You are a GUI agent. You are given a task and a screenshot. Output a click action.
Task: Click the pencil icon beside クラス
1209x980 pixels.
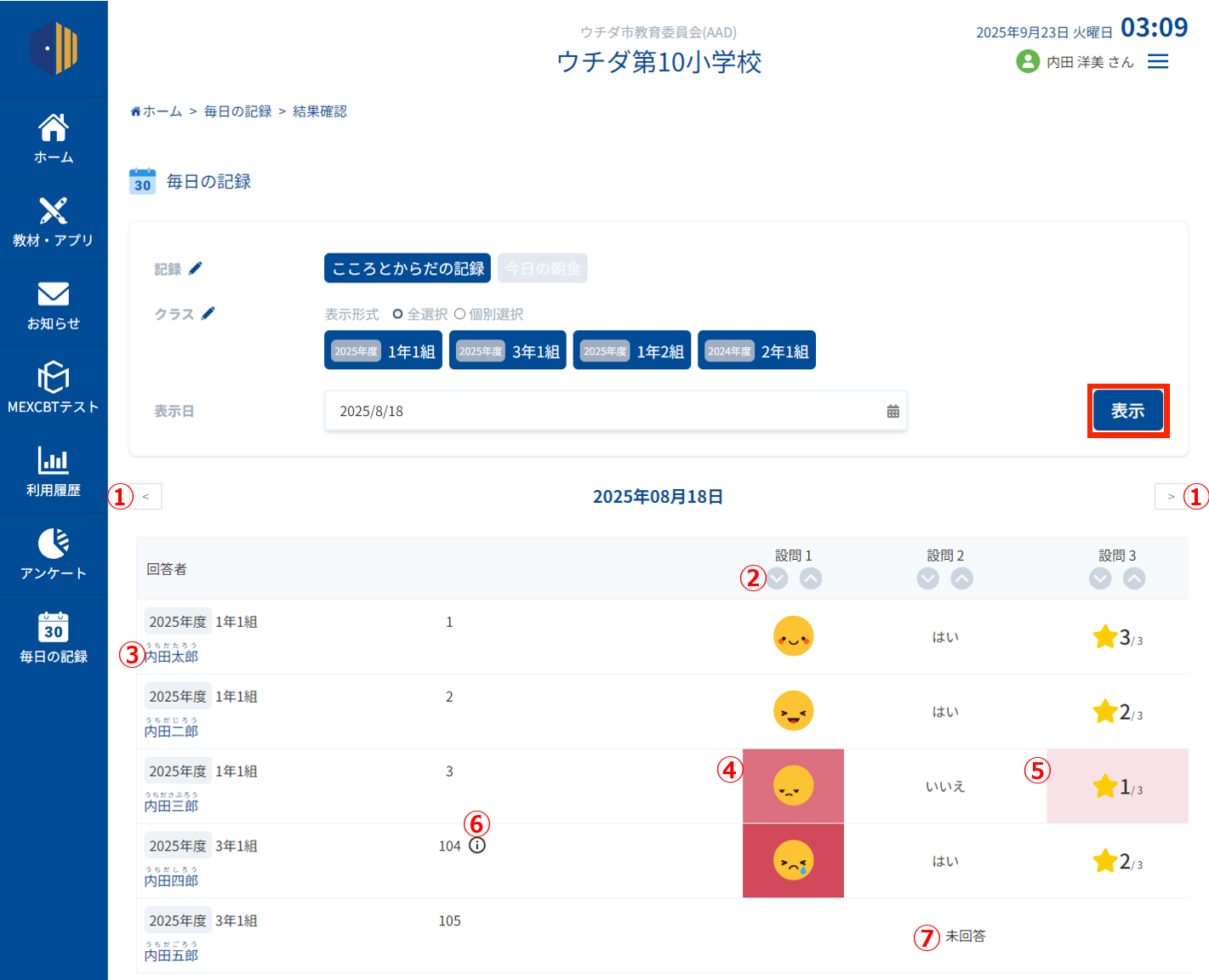coord(208,314)
